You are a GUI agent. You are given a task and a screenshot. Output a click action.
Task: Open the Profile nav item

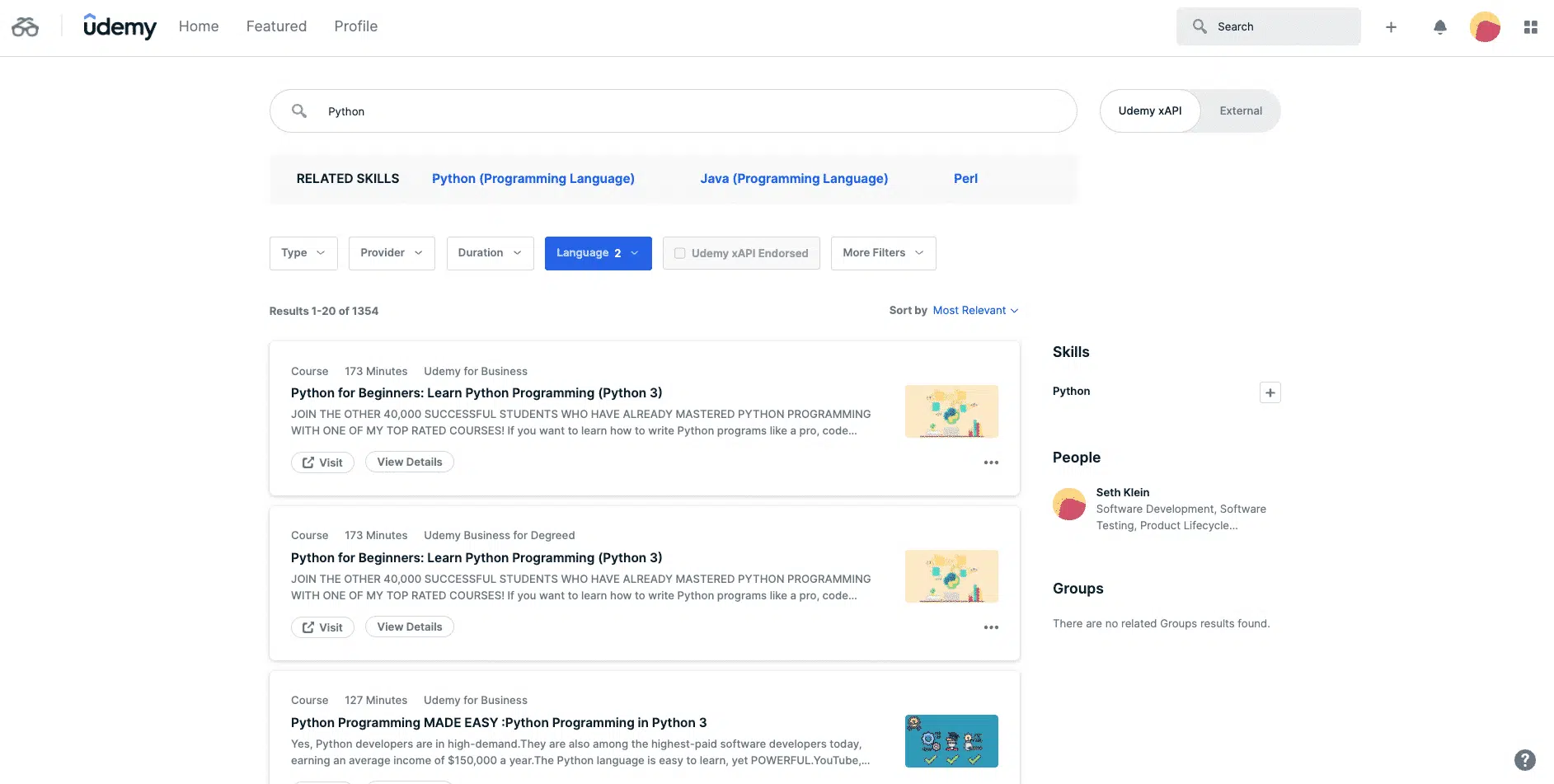coord(356,26)
